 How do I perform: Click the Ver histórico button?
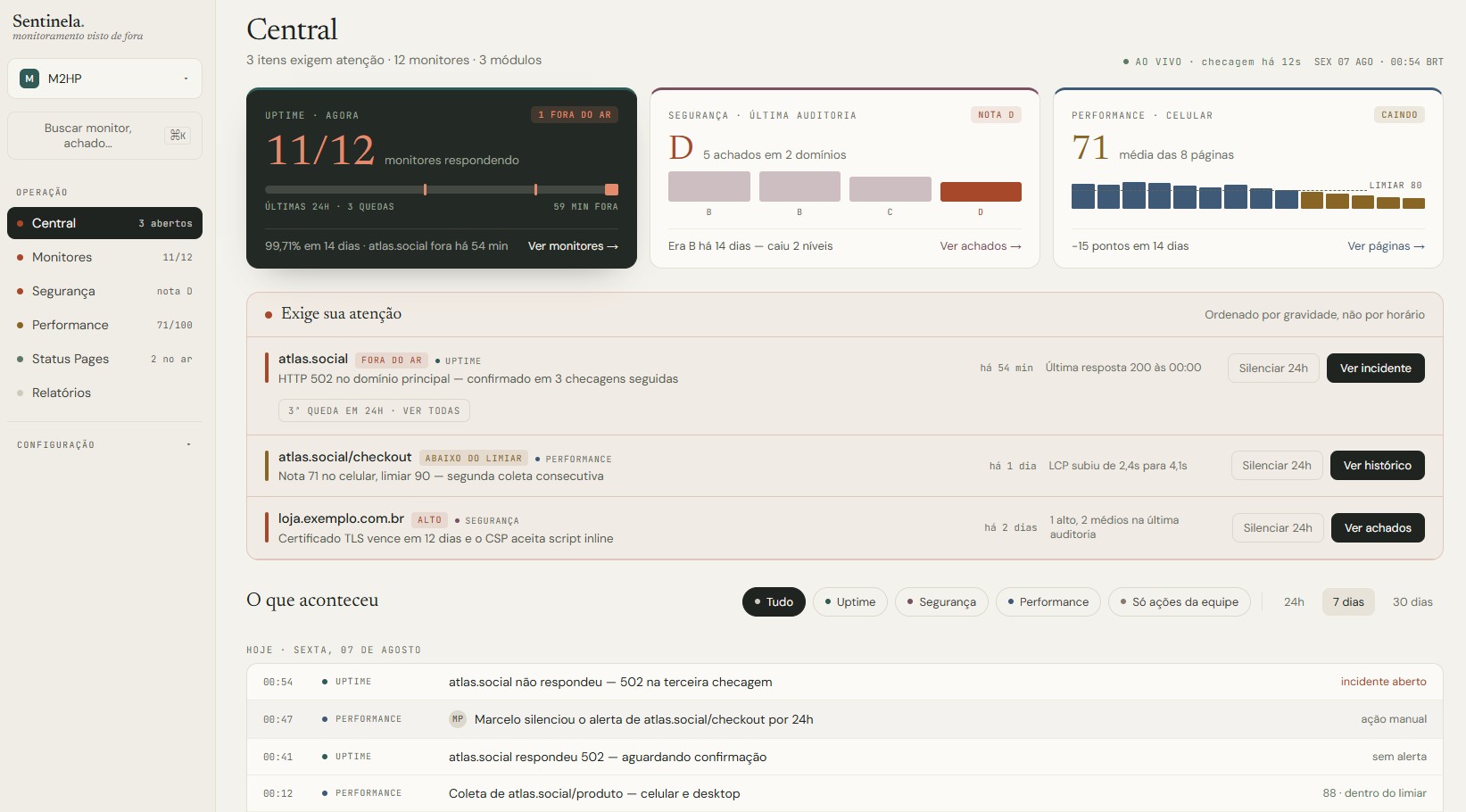pos(1378,465)
